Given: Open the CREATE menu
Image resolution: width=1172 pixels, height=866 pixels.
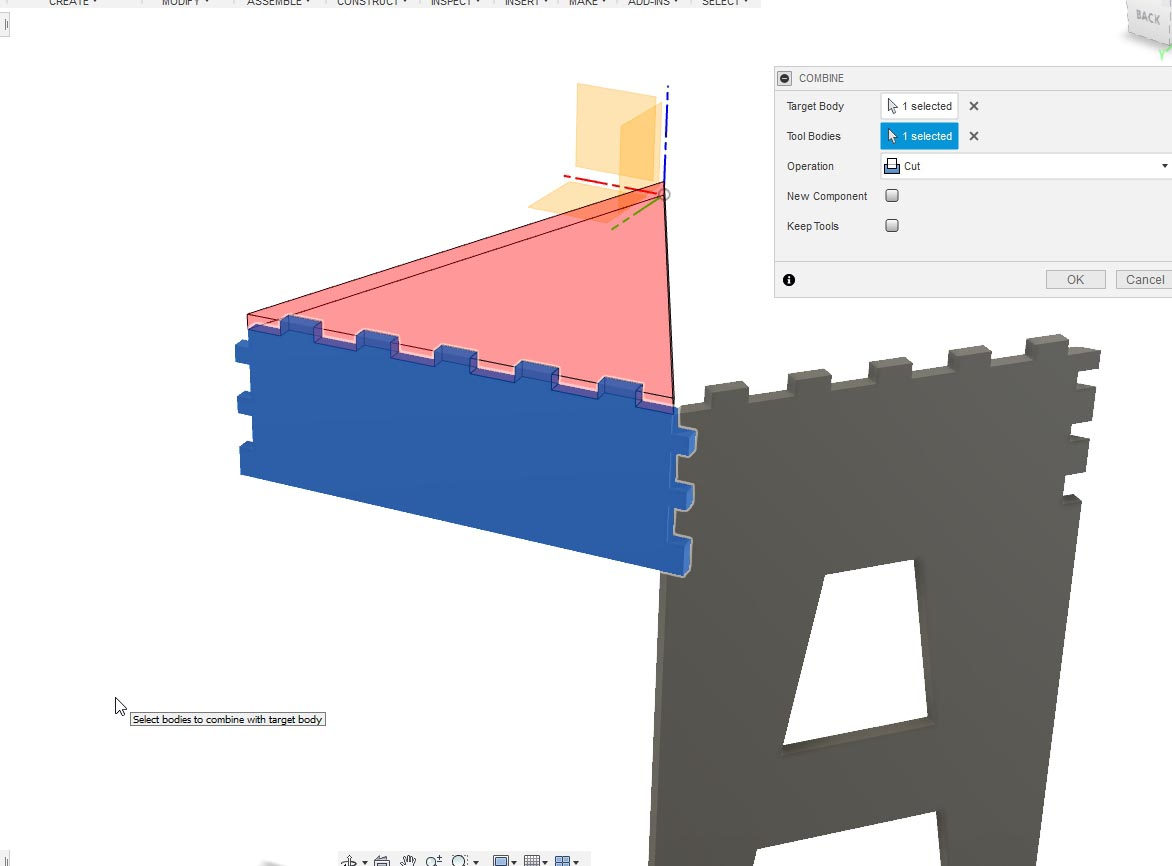Looking at the screenshot, I should [x=73, y=3].
